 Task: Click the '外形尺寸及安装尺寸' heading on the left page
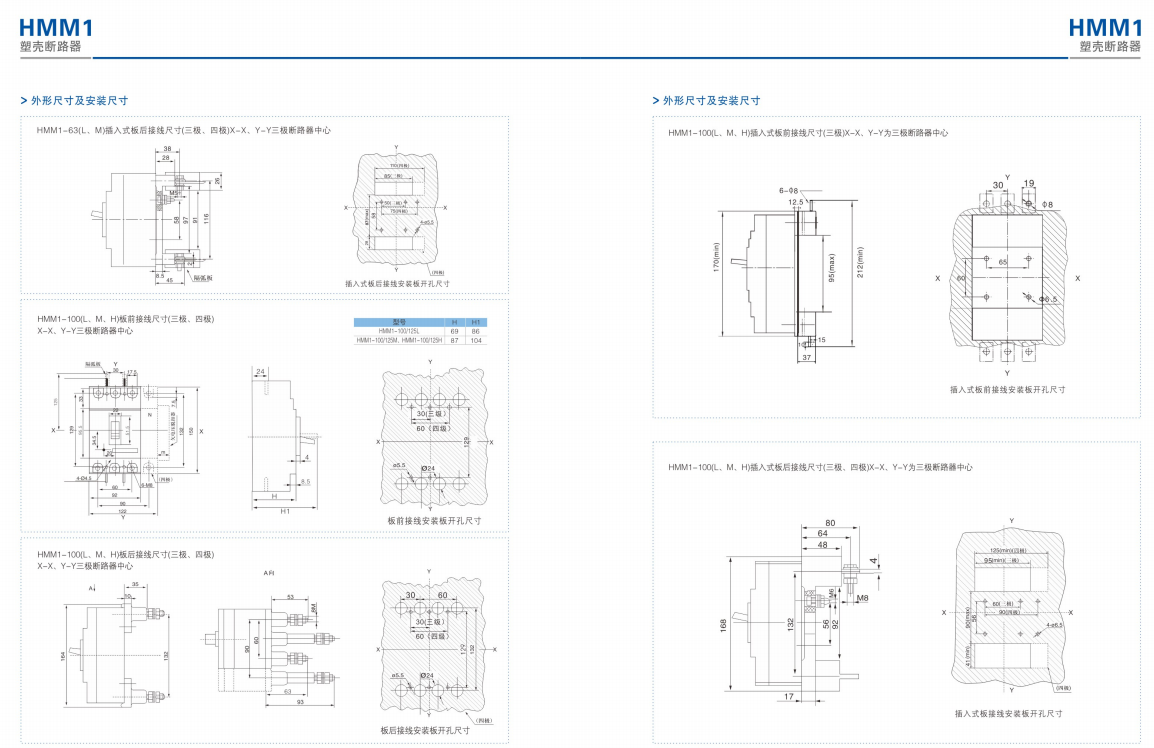(79, 101)
